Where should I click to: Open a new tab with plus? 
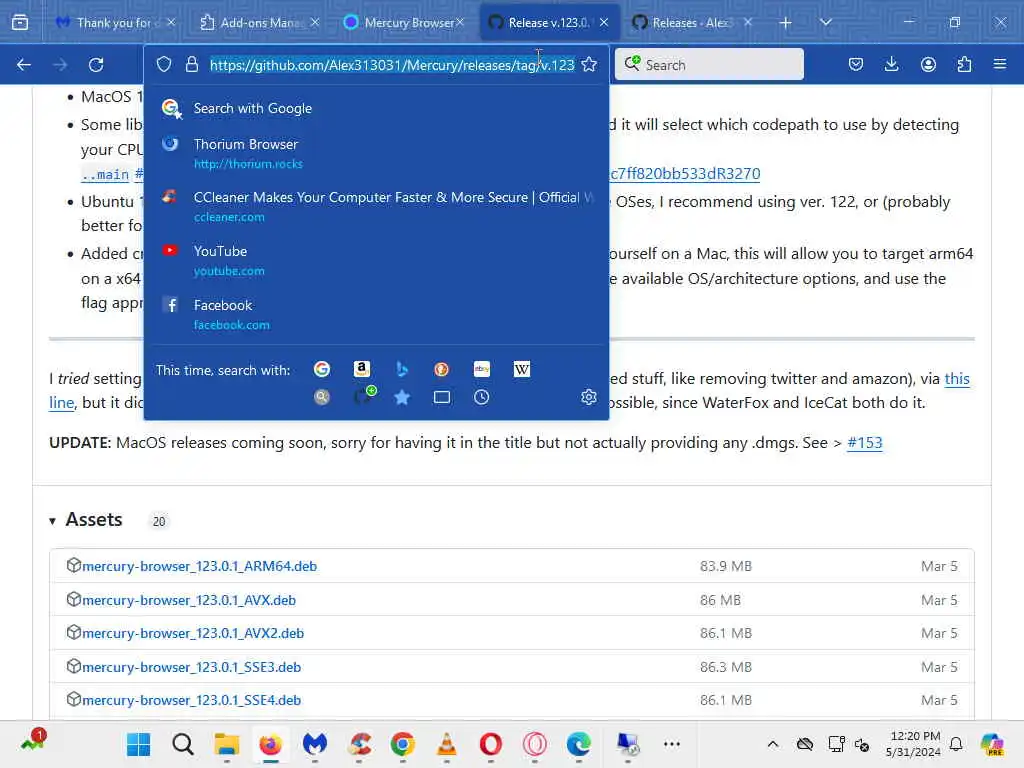pos(786,23)
